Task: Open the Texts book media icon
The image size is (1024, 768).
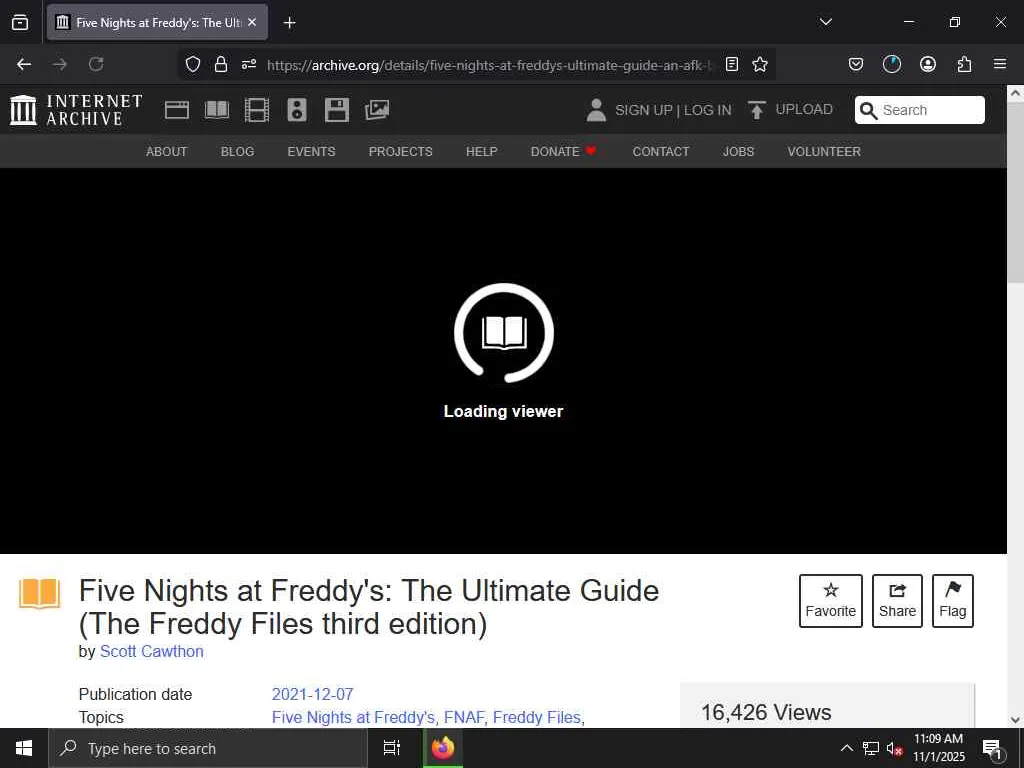Action: [217, 110]
